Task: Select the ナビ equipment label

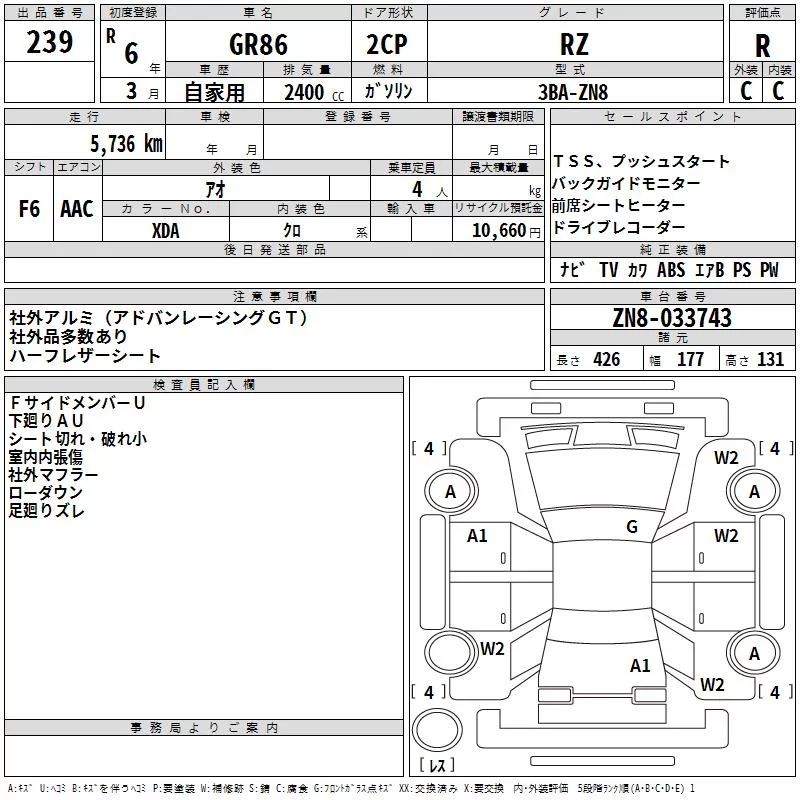Action: point(573,270)
